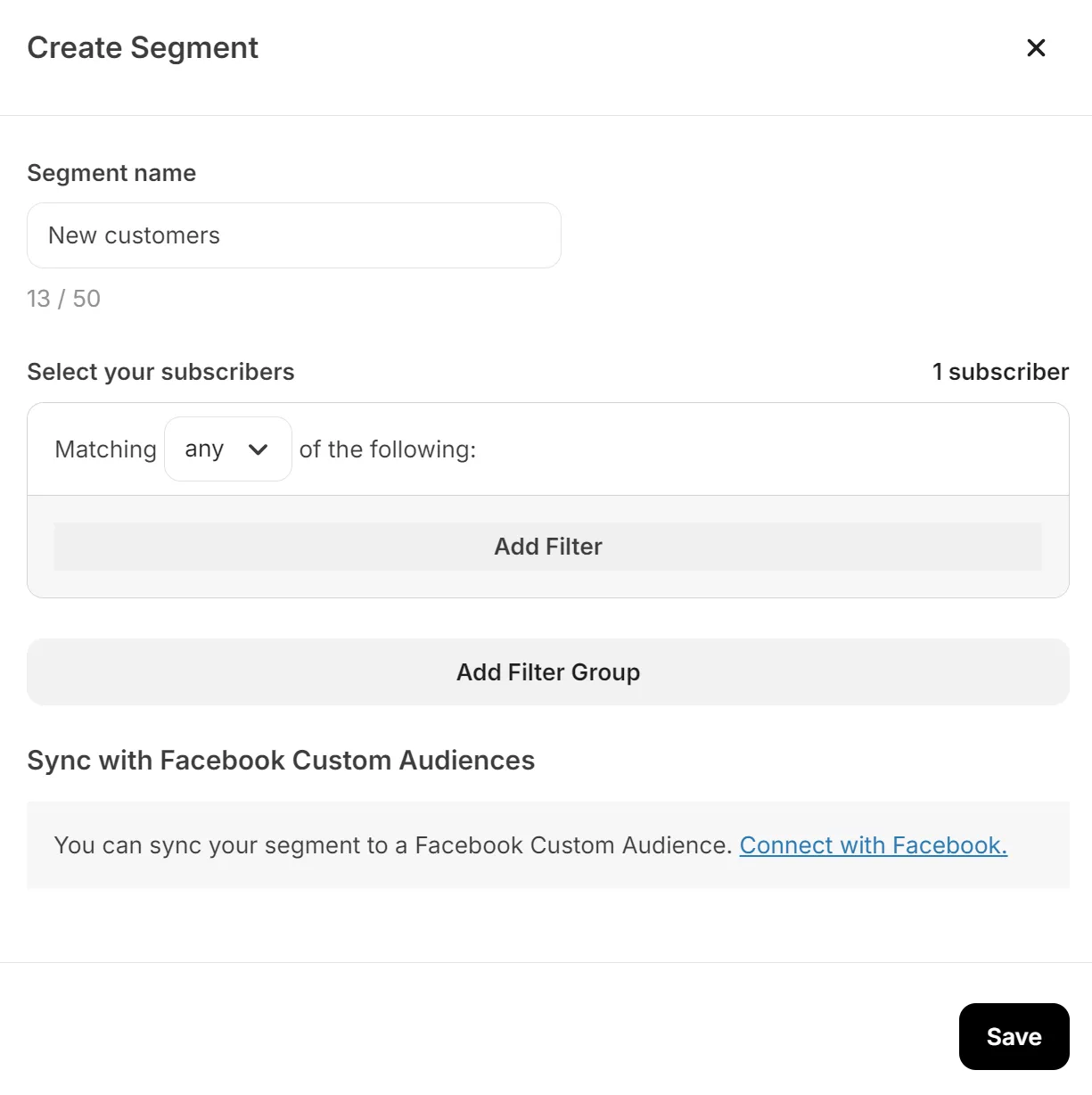Save the new segment
Viewport: 1092px width, 1095px height.
[1014, 1036]
